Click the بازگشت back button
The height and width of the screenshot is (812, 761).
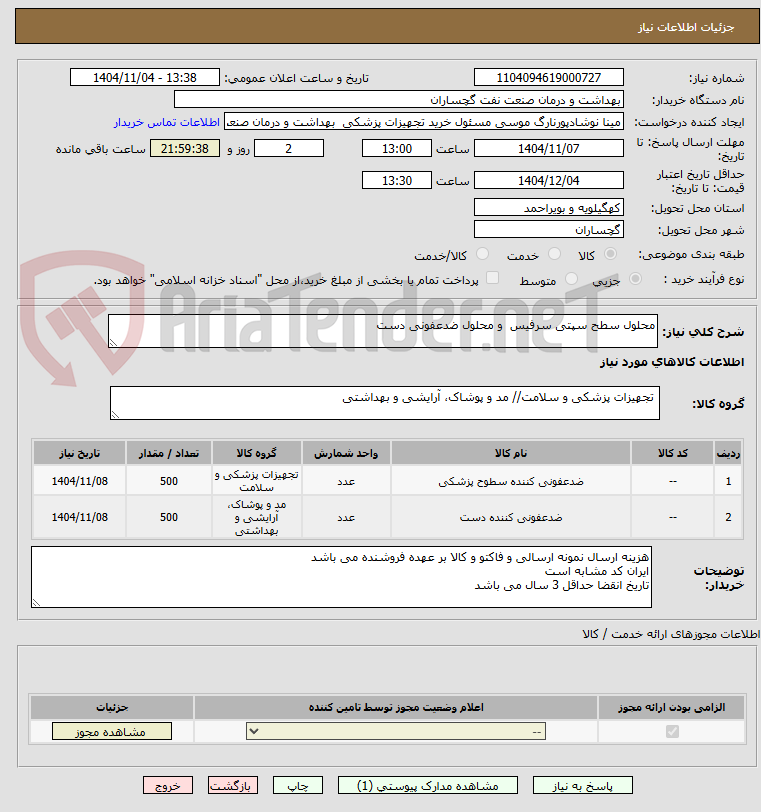pyautogui.click(x=232, y=785)
